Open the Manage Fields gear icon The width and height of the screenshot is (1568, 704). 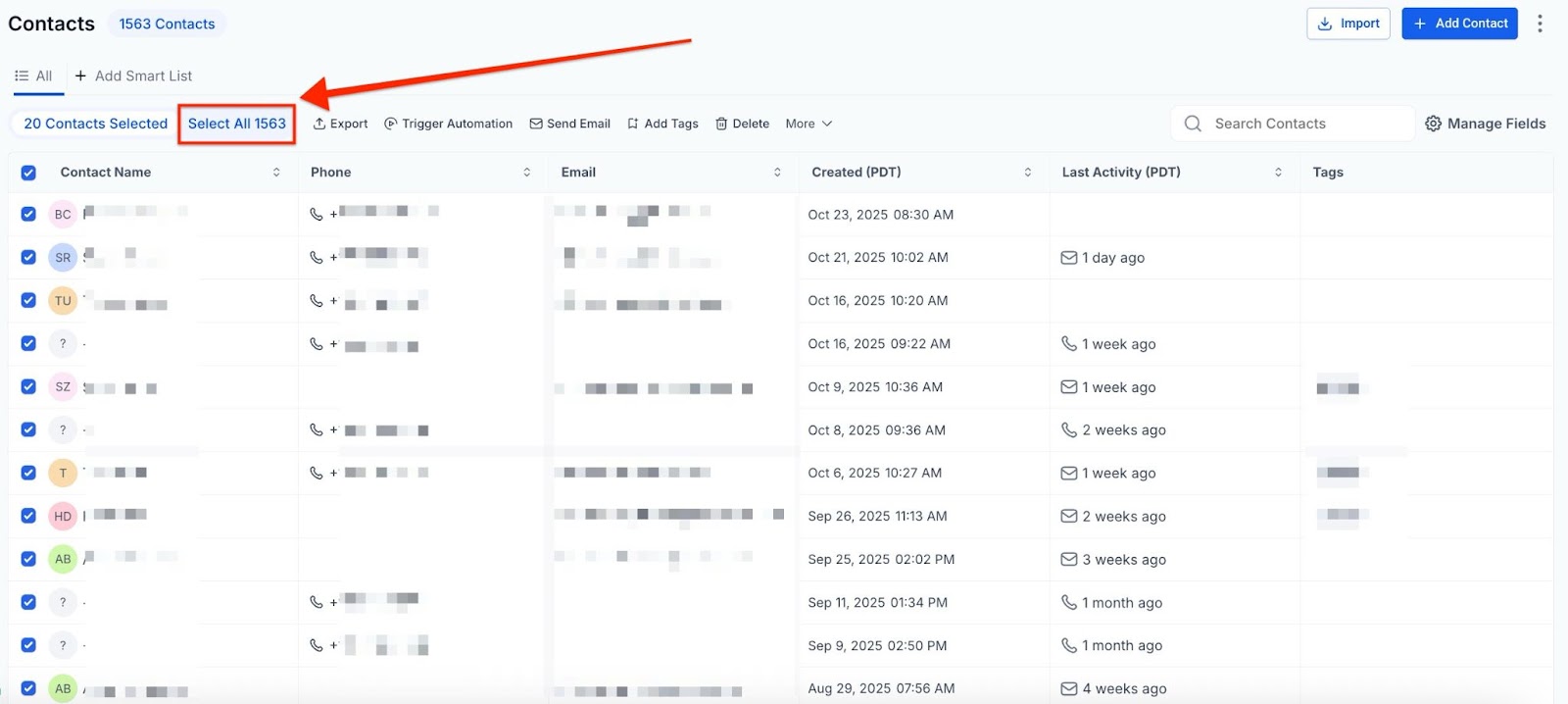1433,124
